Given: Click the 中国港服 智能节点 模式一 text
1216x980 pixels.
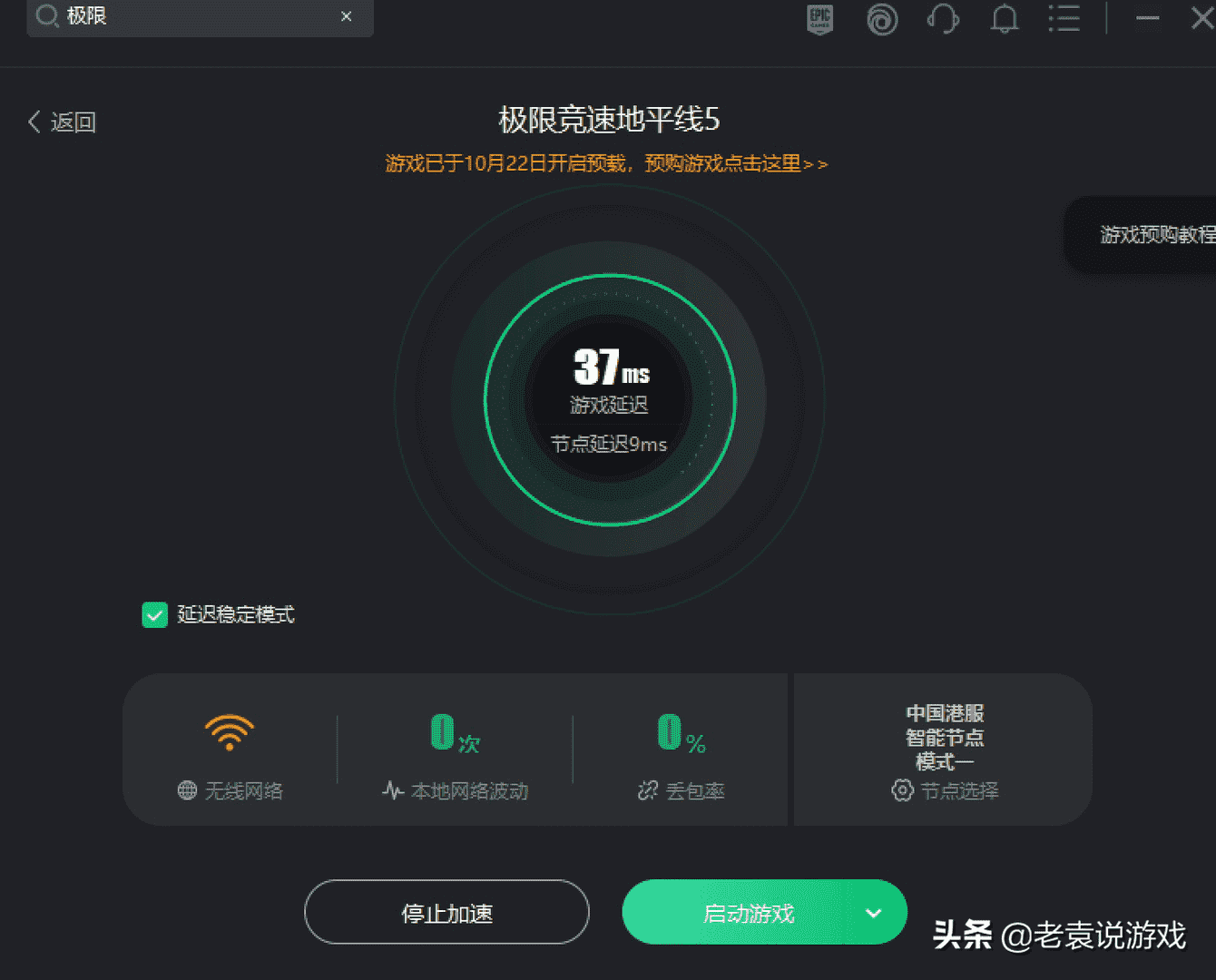Looking at the screenshot, I should (x=945, y=737).
